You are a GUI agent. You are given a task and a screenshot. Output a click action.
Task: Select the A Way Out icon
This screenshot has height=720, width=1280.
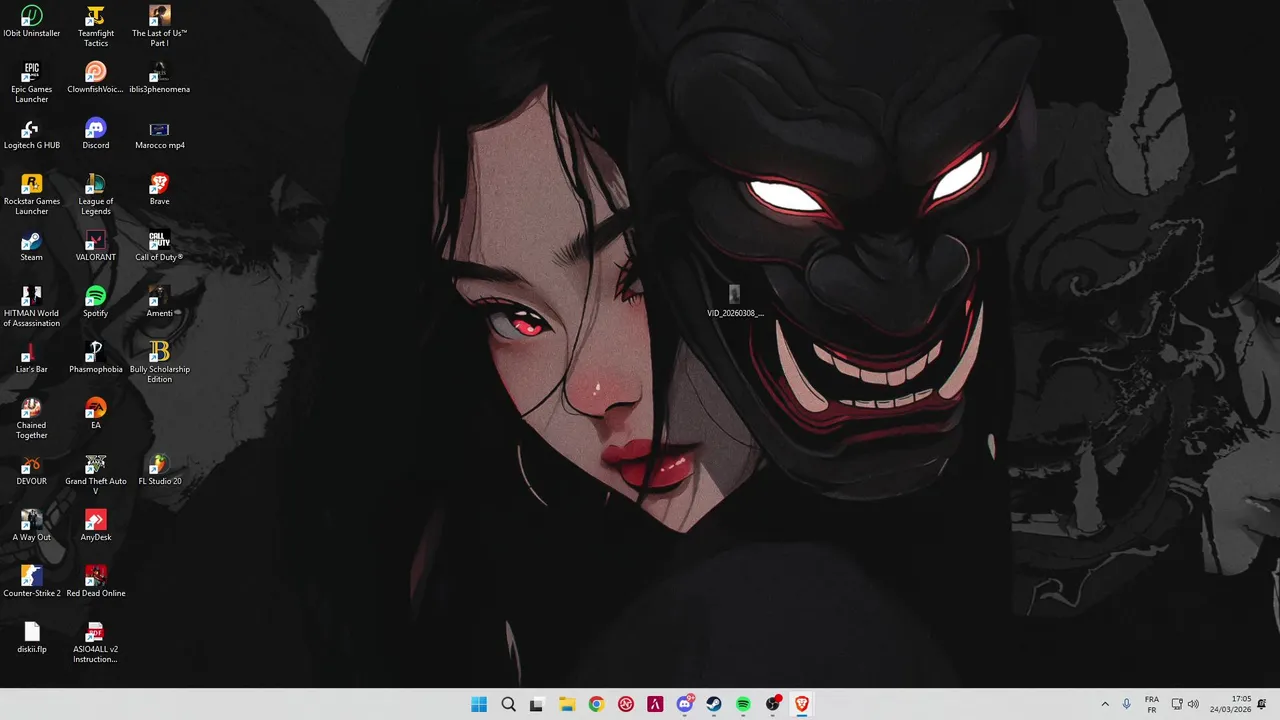[32, 526]
